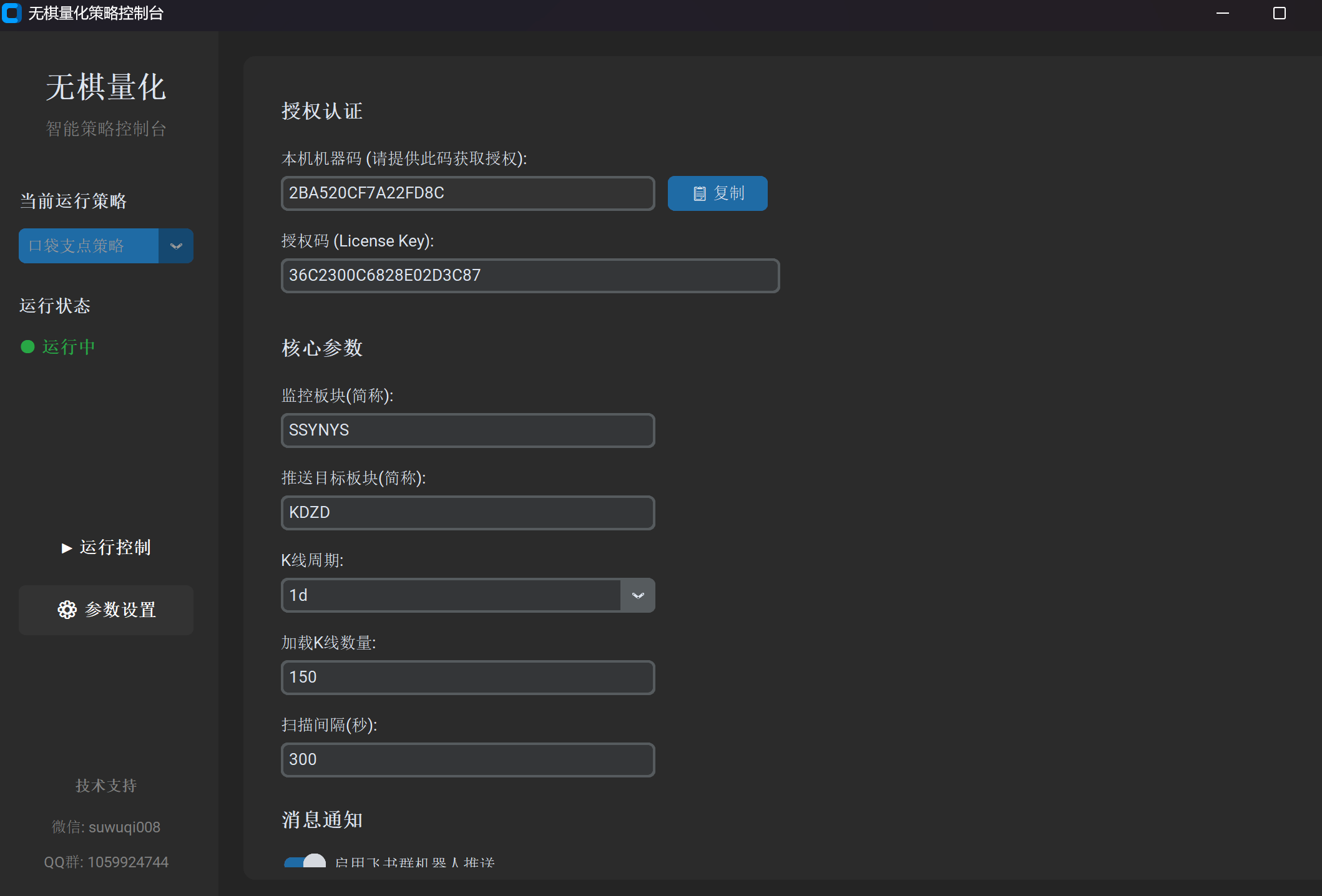Maximize the console window

[1279, 13]
